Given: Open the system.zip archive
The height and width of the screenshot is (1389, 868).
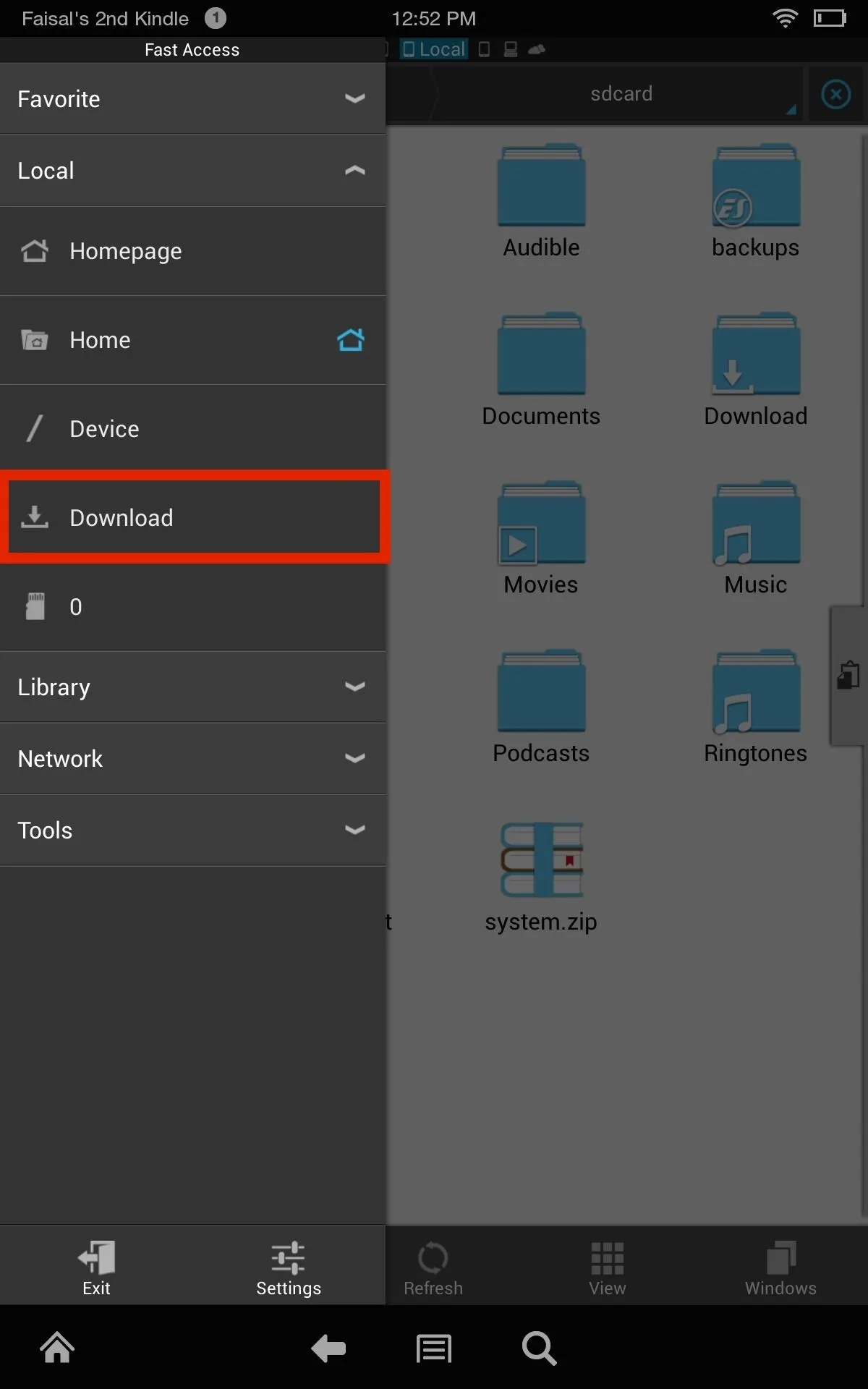Looking at the screenshot, I should pos(541,877).
